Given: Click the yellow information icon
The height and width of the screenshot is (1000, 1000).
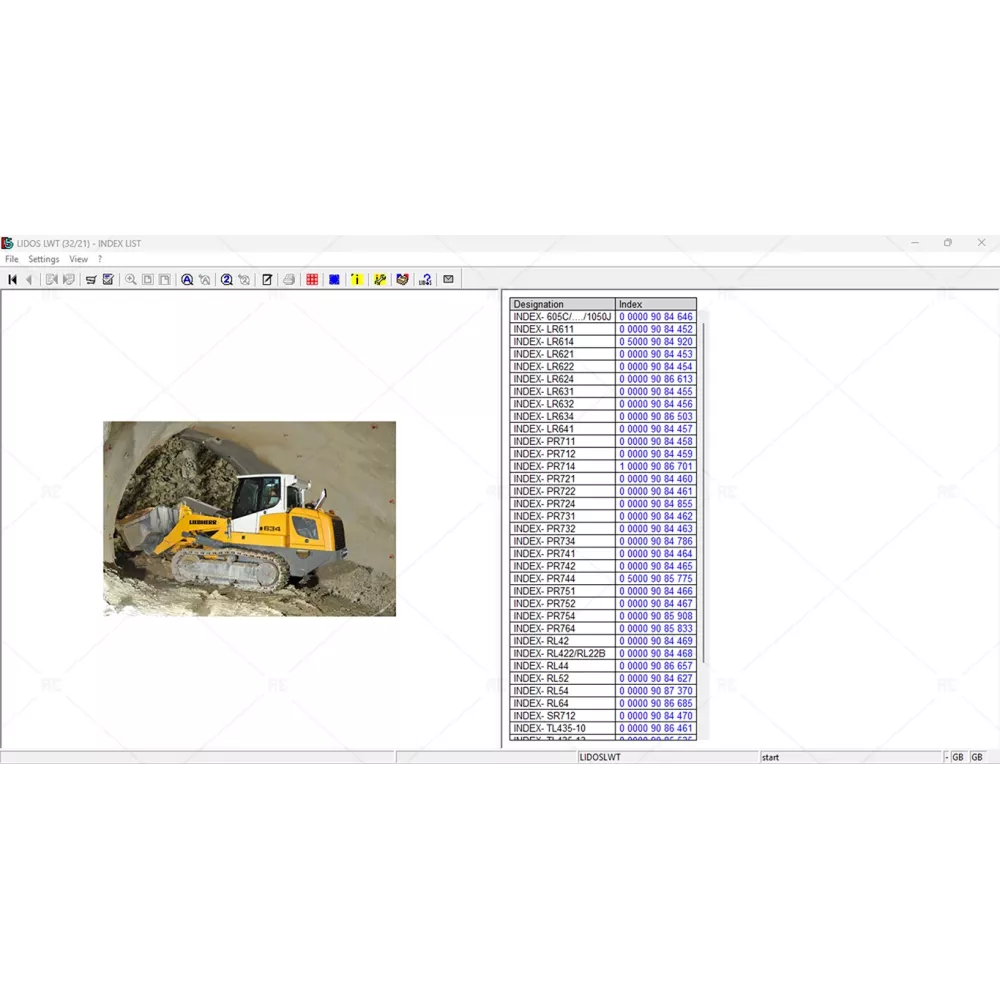Looking at the screenshot, I should tap(357, 280).
